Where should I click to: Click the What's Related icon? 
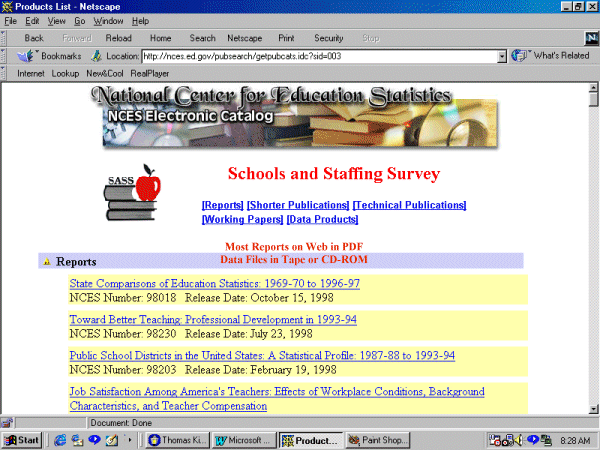[520, 56]
